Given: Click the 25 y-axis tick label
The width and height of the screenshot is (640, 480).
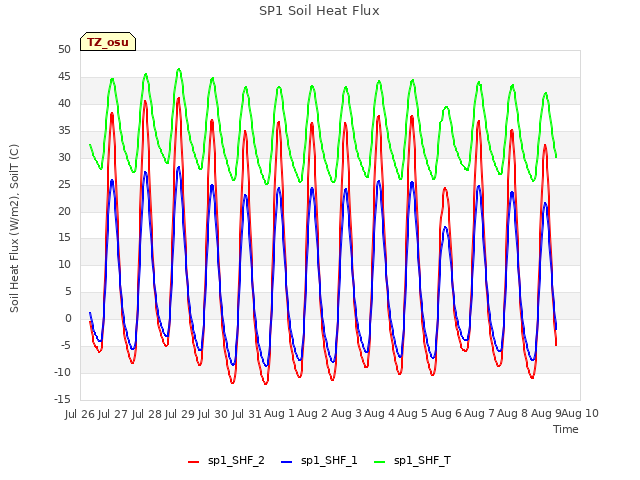Looking at the screenshot, I should pos(64,184).
